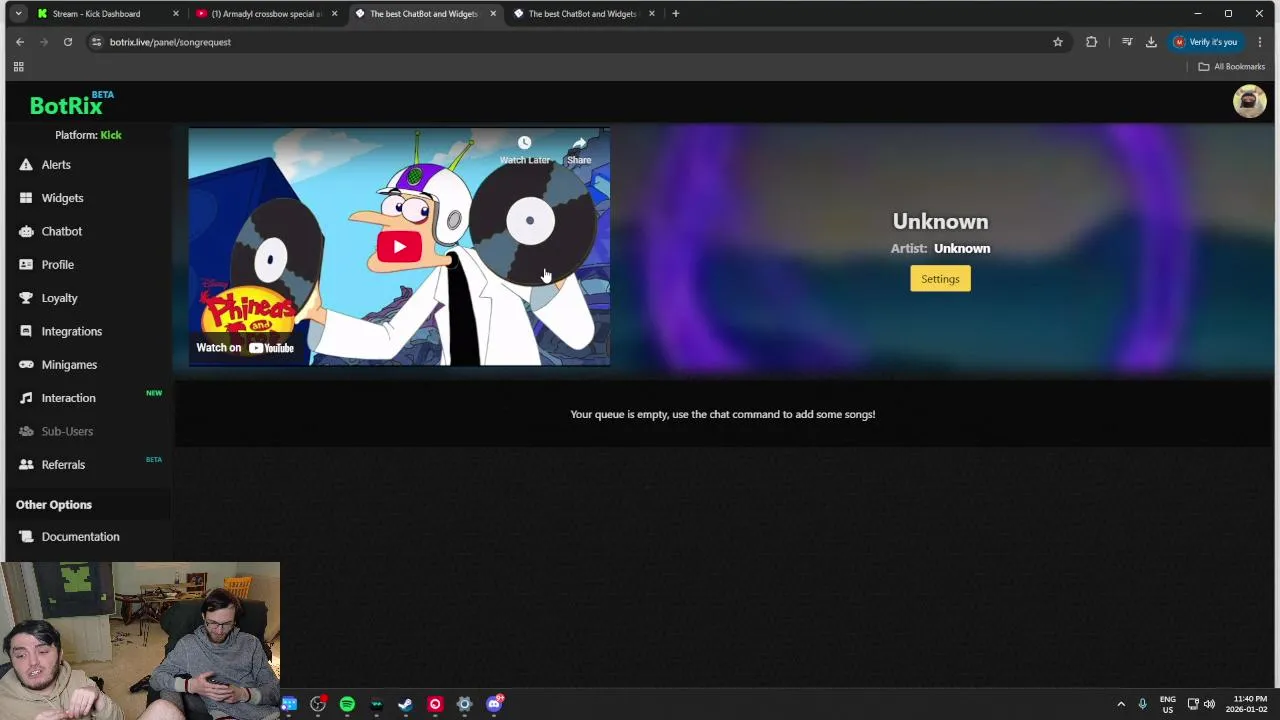Click the browser Forward arrow

click(44, 42)
